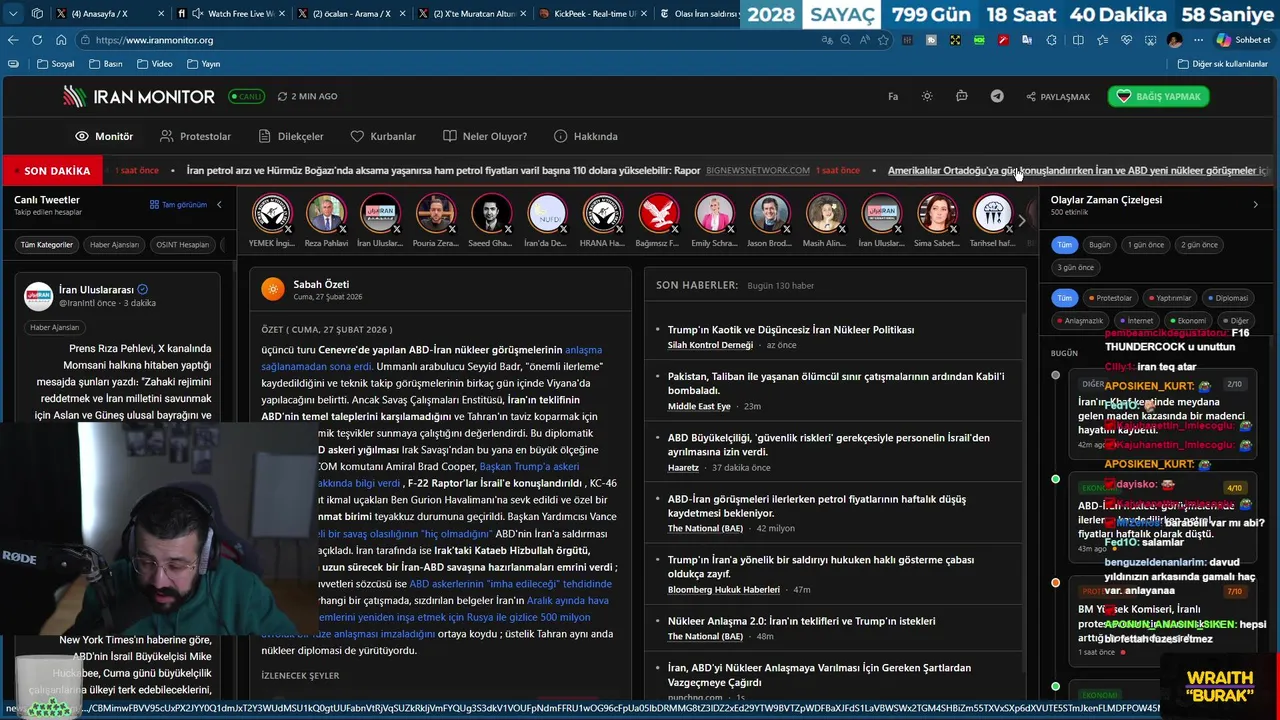
Task: Show more accounts with the right chevron
Action: pyautogui.click(x=1022, y=220)
